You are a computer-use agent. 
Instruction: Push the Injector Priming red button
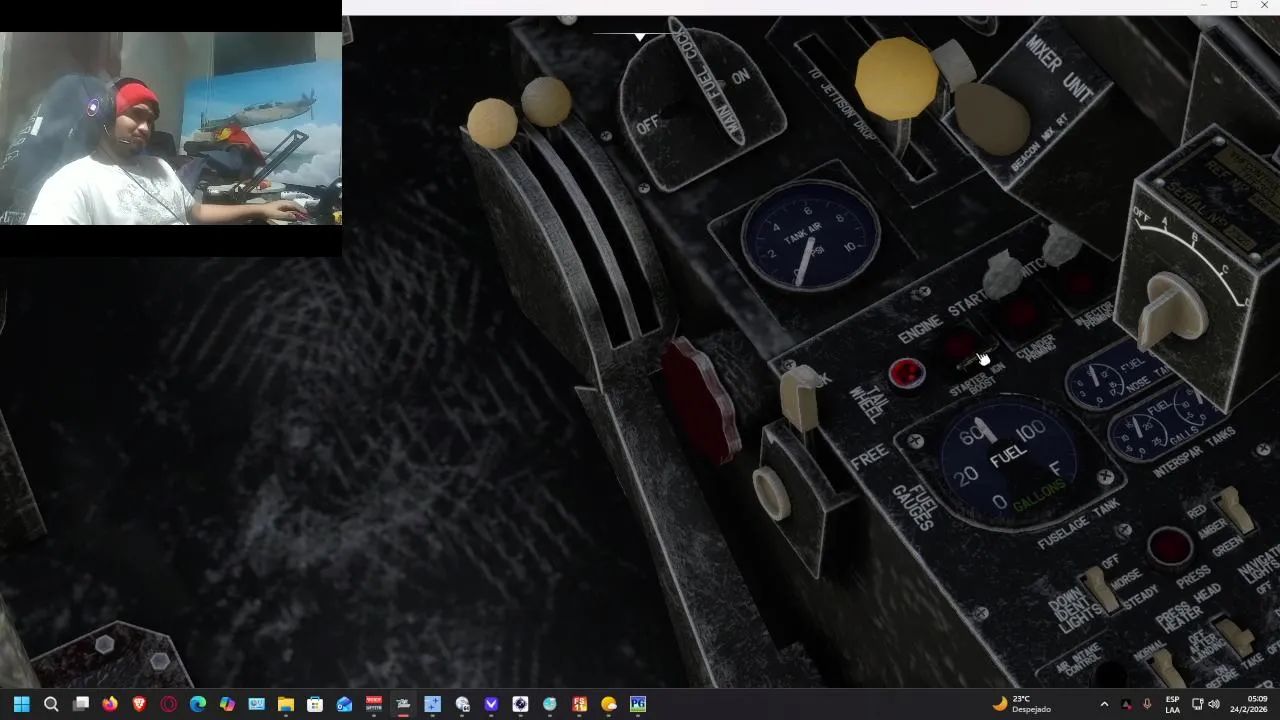click(x=1080, y=283)
